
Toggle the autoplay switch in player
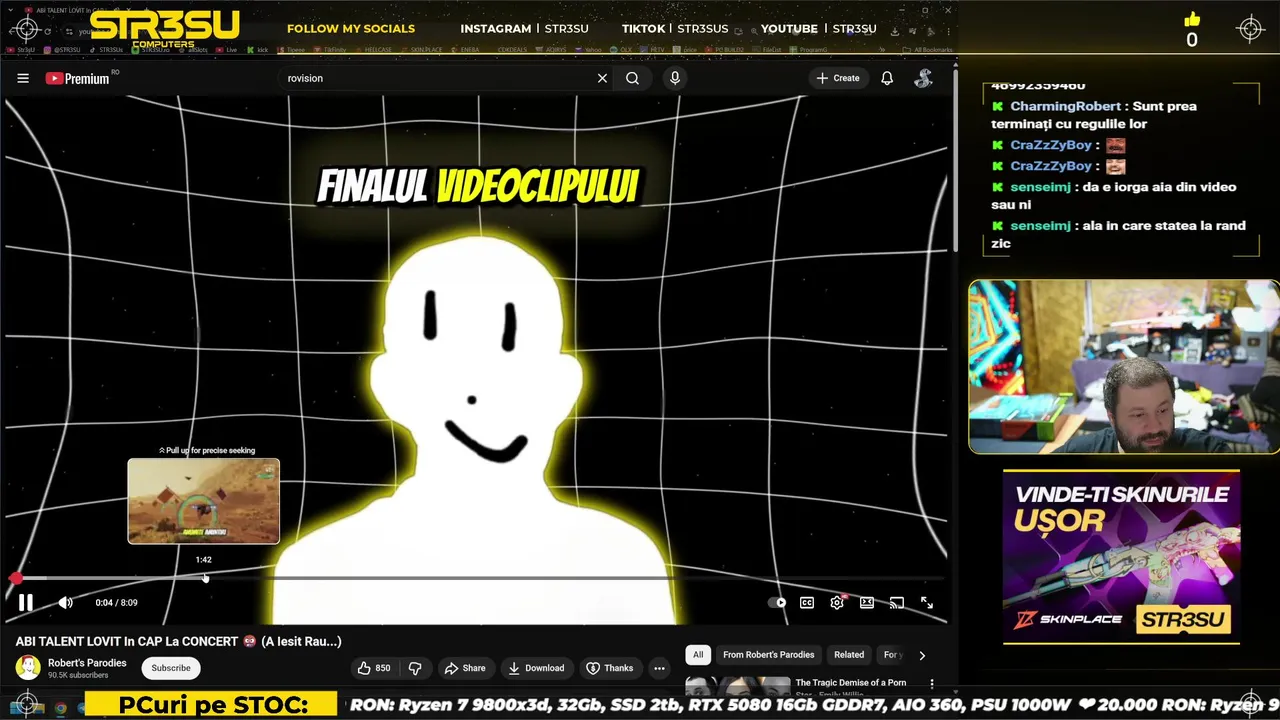pos(777,602)
